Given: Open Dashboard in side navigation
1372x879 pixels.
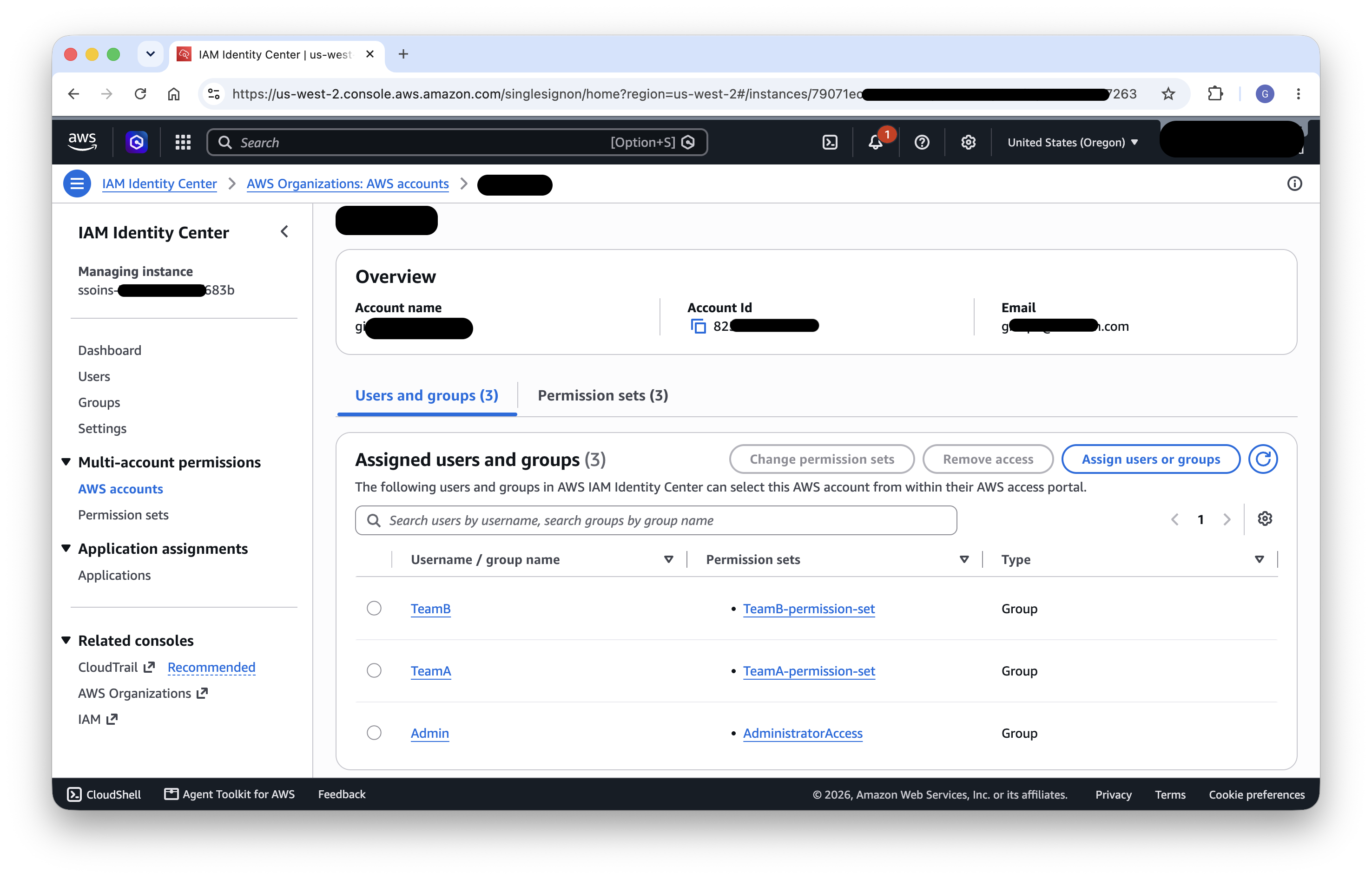Looking at the screenshot, I should 110,350.
